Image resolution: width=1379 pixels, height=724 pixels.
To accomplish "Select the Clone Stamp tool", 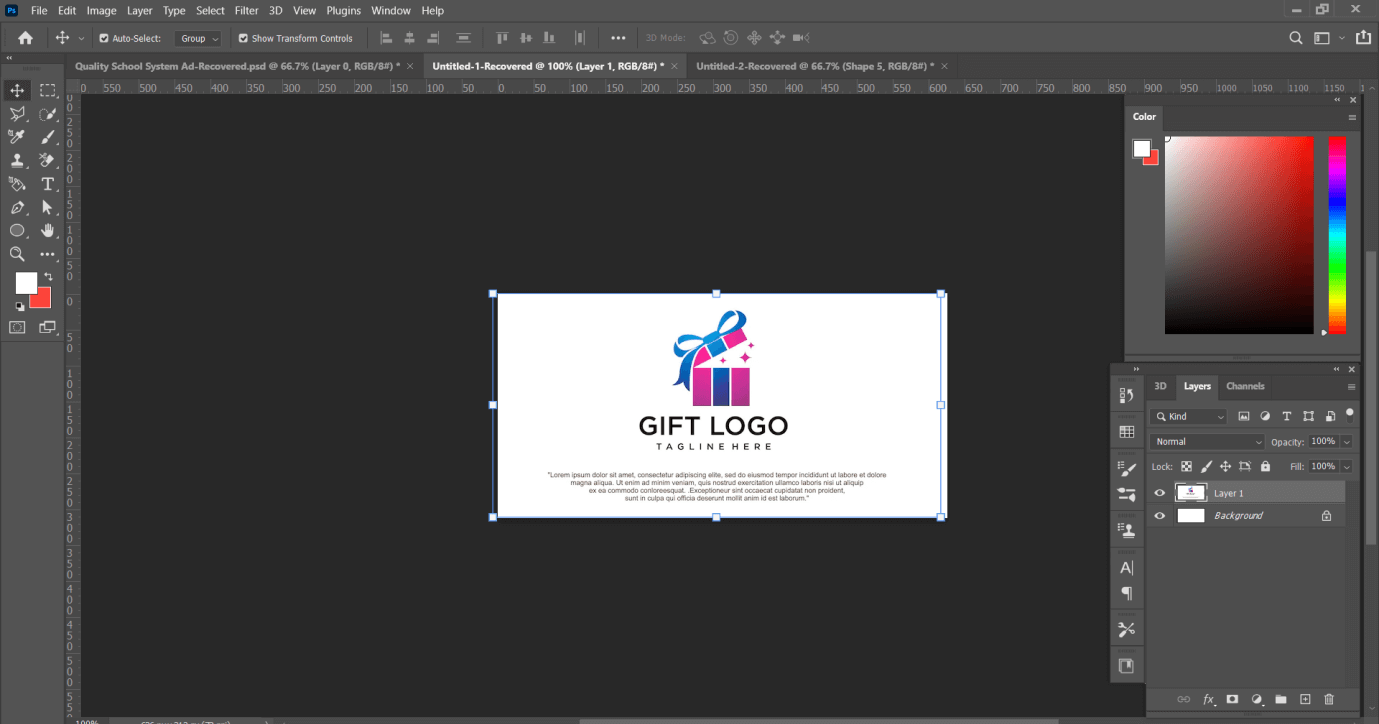I will coord(17,160).
